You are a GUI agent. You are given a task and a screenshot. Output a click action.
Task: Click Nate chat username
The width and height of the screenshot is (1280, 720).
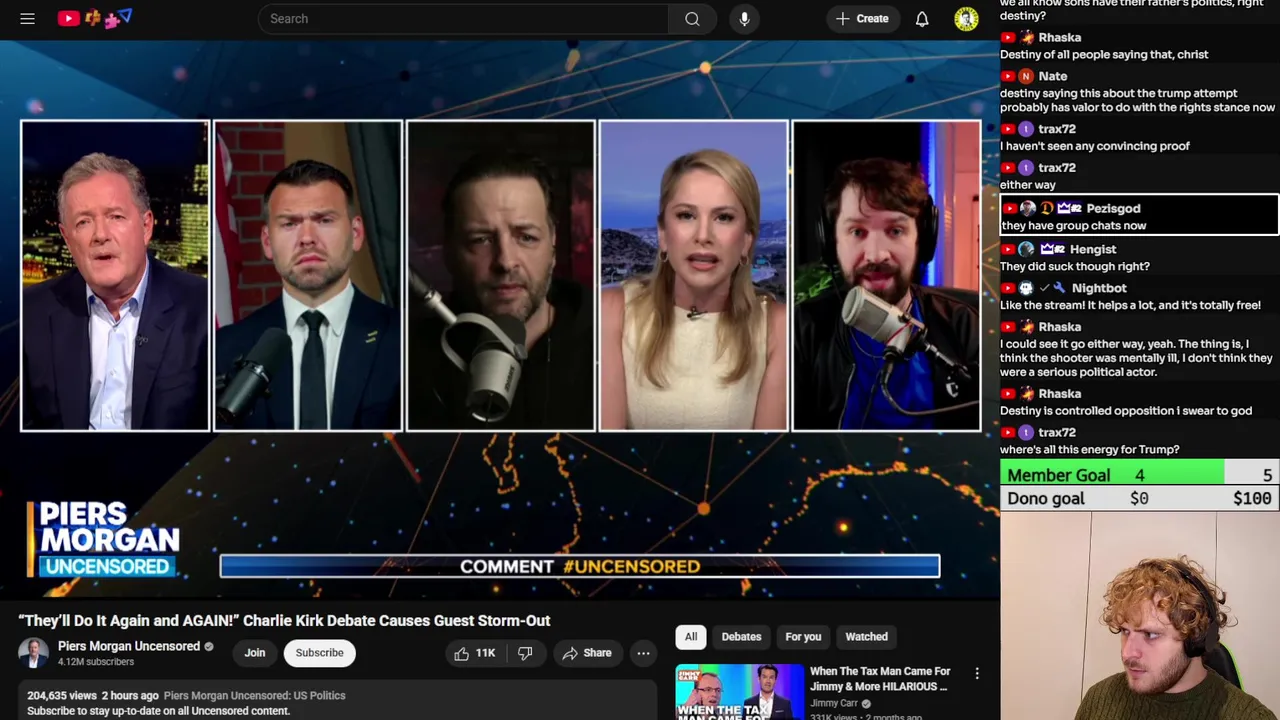point(1052,76)
